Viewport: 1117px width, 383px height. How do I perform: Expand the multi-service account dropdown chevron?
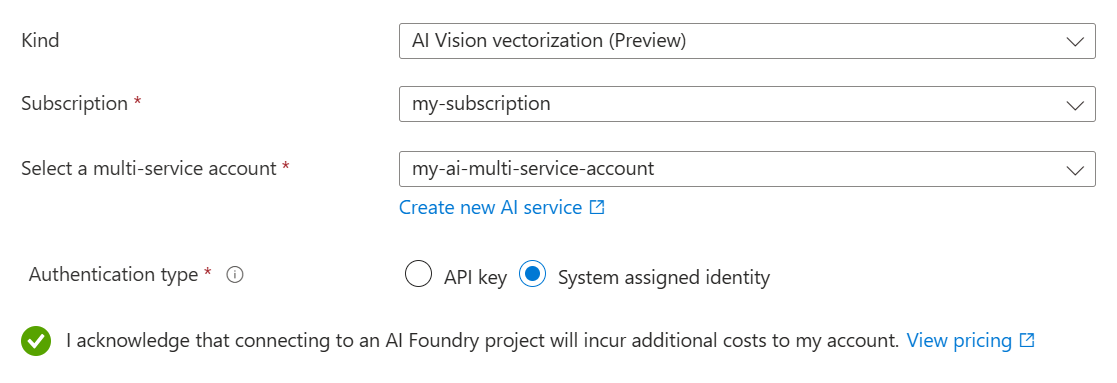(x=1075, y=169)
